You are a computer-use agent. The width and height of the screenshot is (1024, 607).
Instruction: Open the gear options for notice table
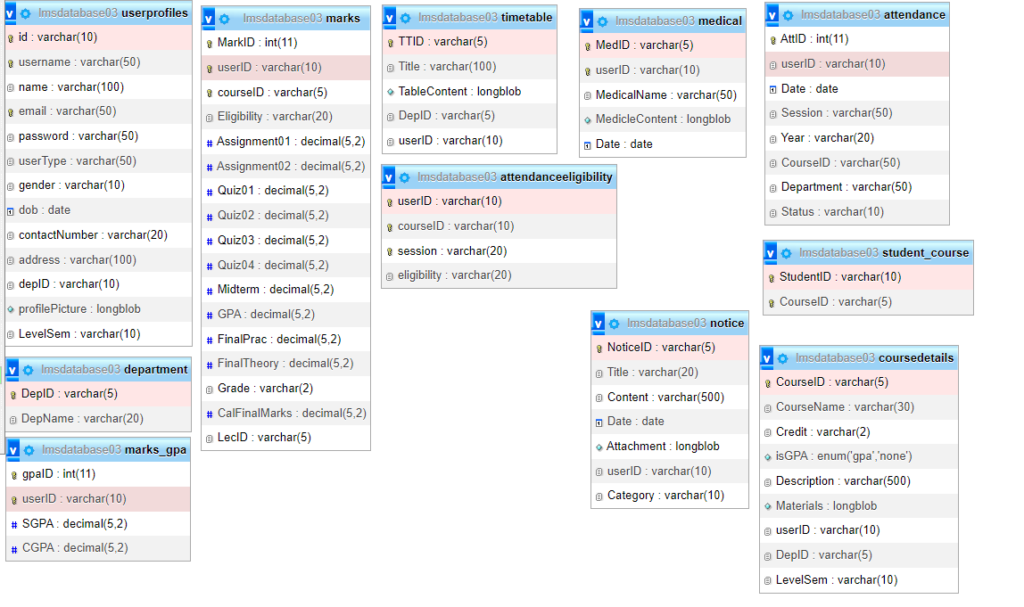(x=614, y=323)
